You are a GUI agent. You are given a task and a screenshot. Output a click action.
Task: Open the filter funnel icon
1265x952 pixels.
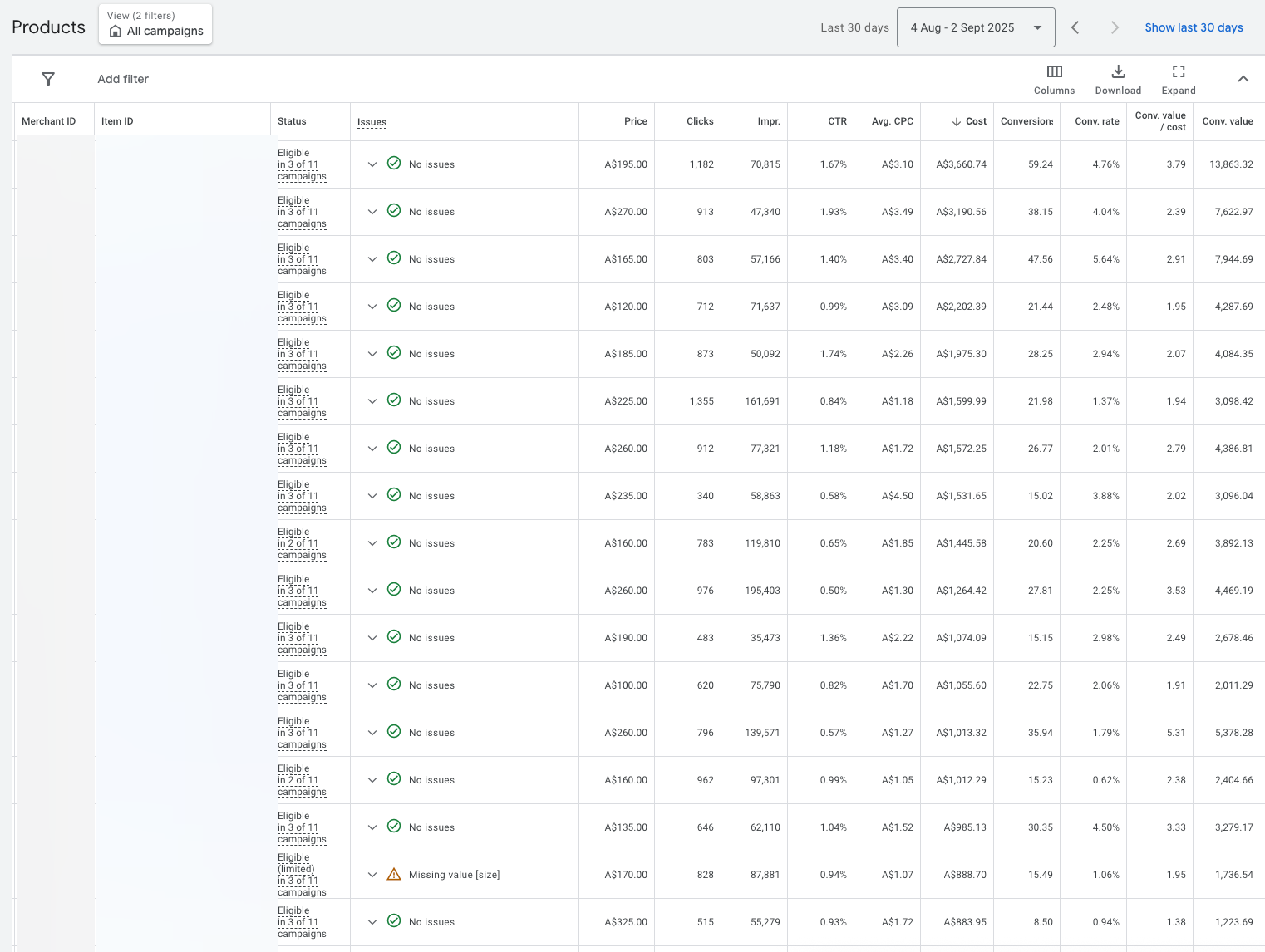(48, 79)
